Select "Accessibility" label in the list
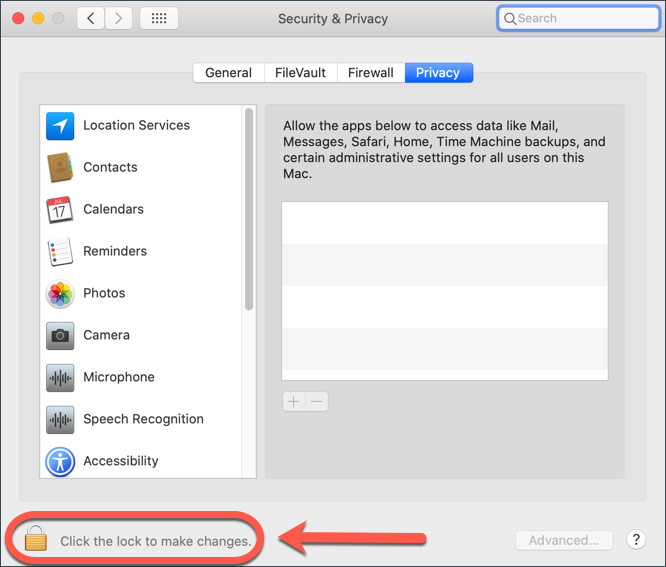This screenshot has width=666, height=567. pyautogui.click(x=121, y=461)
